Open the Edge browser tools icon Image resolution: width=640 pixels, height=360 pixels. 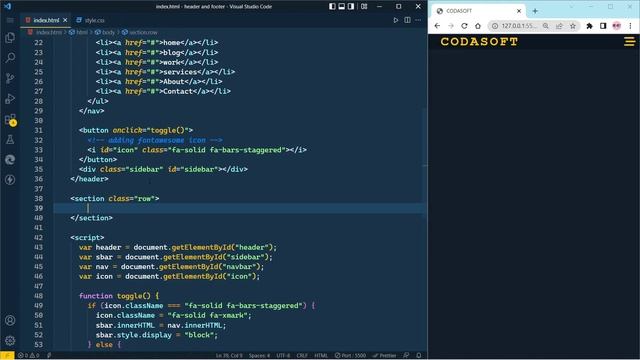10,160
